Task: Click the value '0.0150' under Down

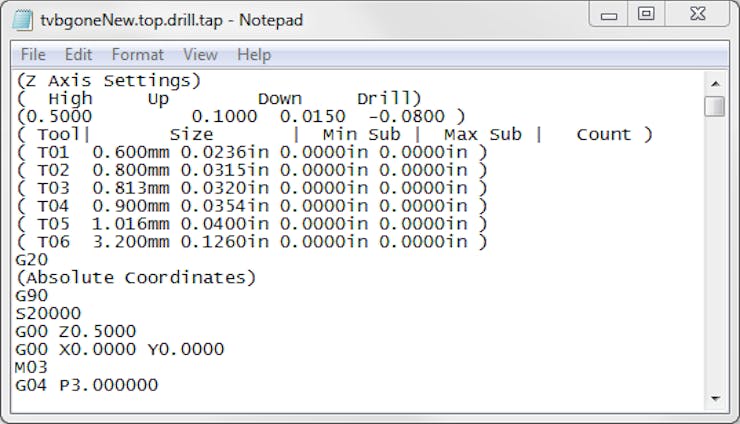Action: coord(312,116)
